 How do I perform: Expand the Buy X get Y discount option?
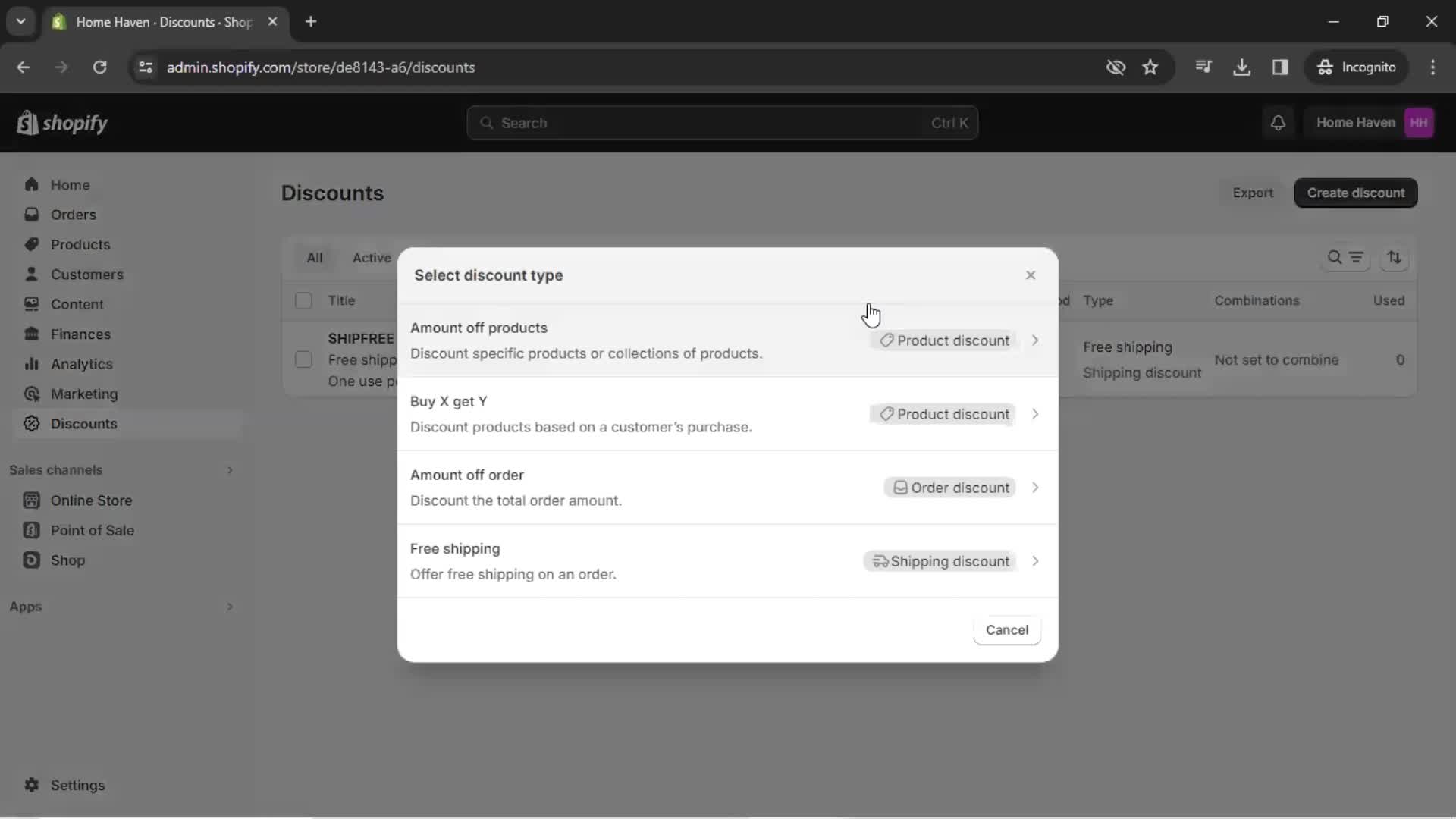[x=1037, y=413]
